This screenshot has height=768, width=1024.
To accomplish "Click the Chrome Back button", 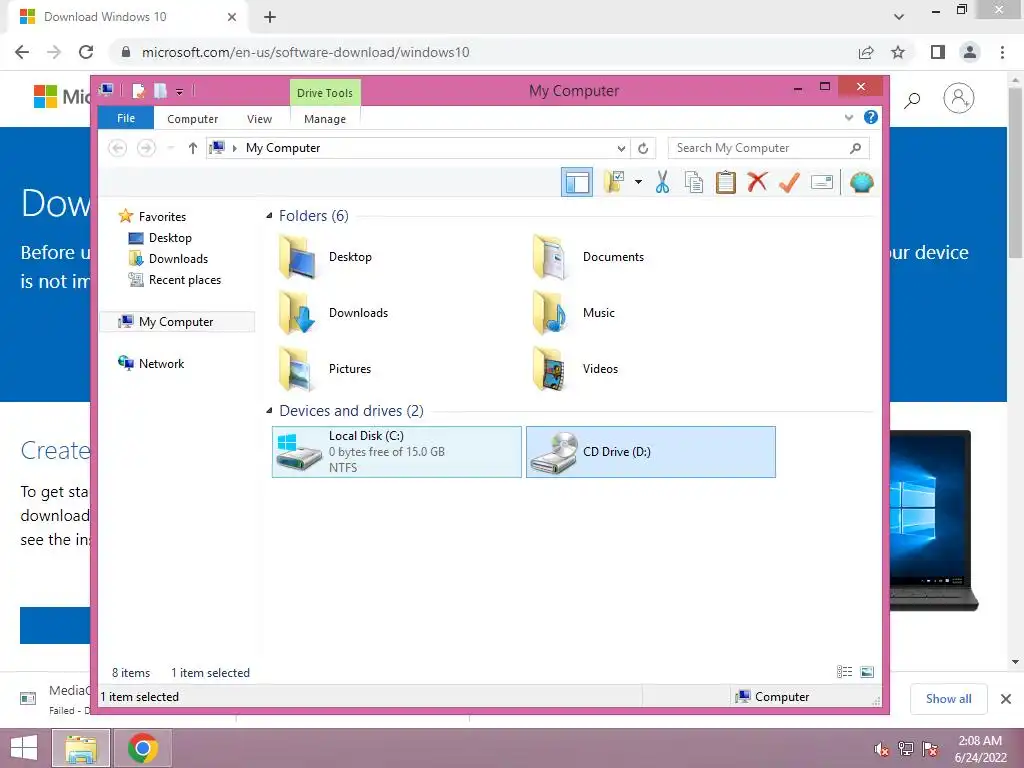I will coord(22,52).
